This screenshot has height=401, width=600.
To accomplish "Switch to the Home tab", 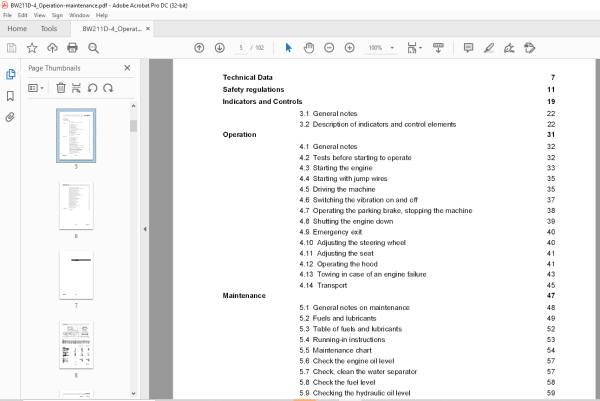I will (17, 29).
